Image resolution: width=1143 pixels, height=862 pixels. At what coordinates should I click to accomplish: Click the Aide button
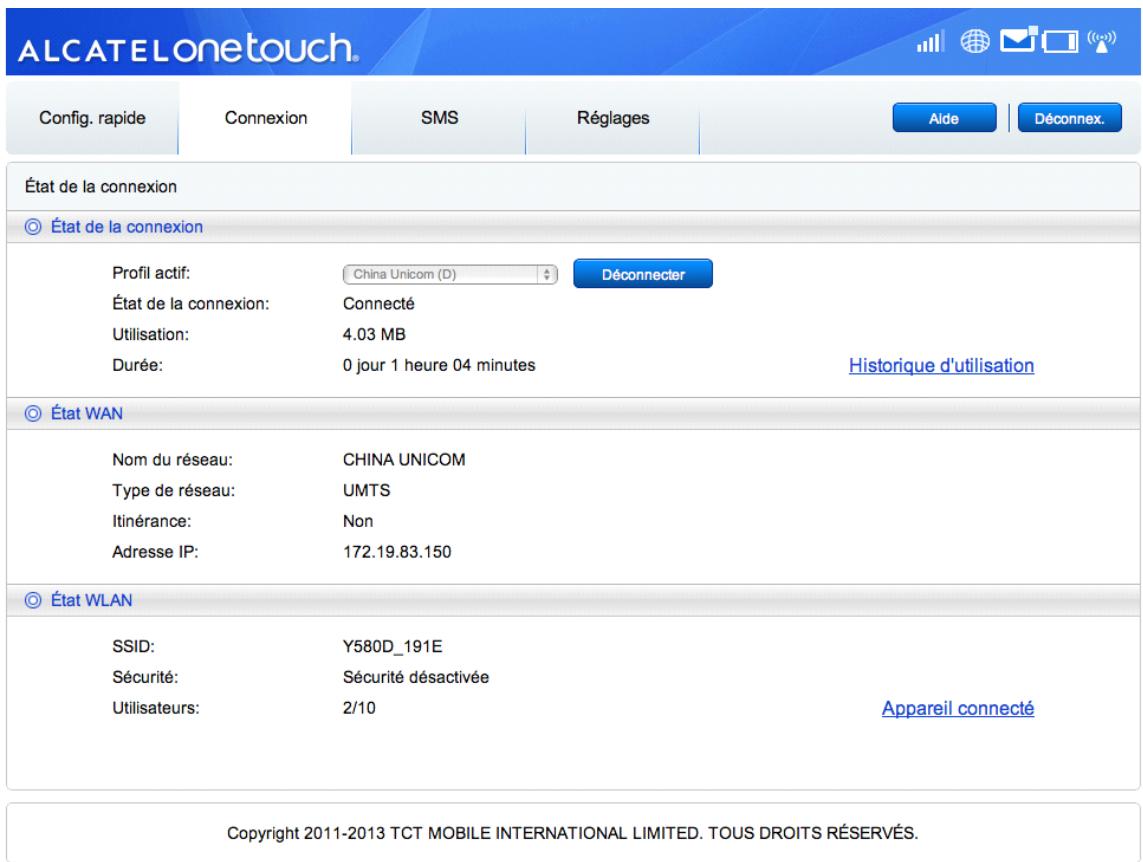[x=944, y=118]
